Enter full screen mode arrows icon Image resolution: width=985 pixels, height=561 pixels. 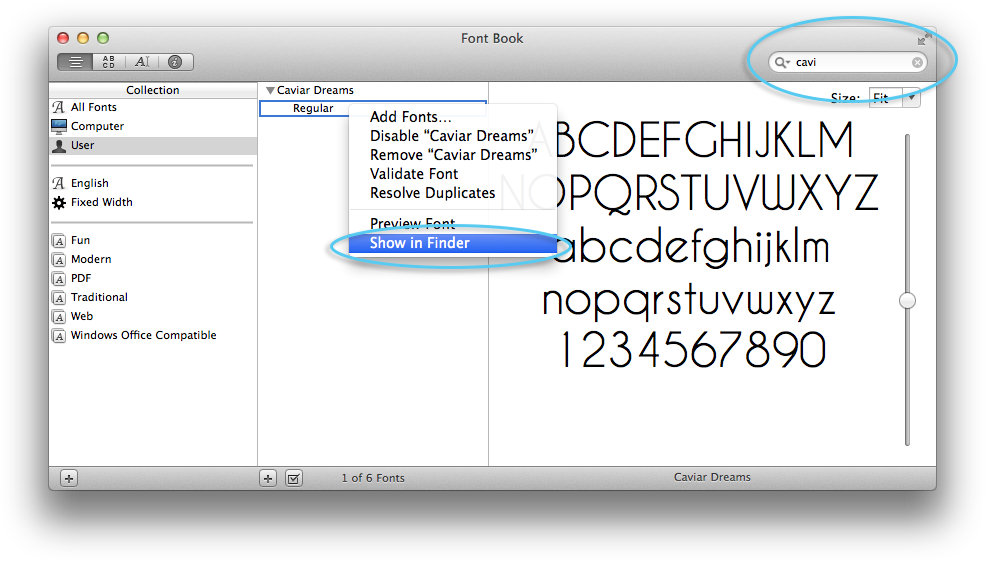pyautogui.click(x=923, y=39)
